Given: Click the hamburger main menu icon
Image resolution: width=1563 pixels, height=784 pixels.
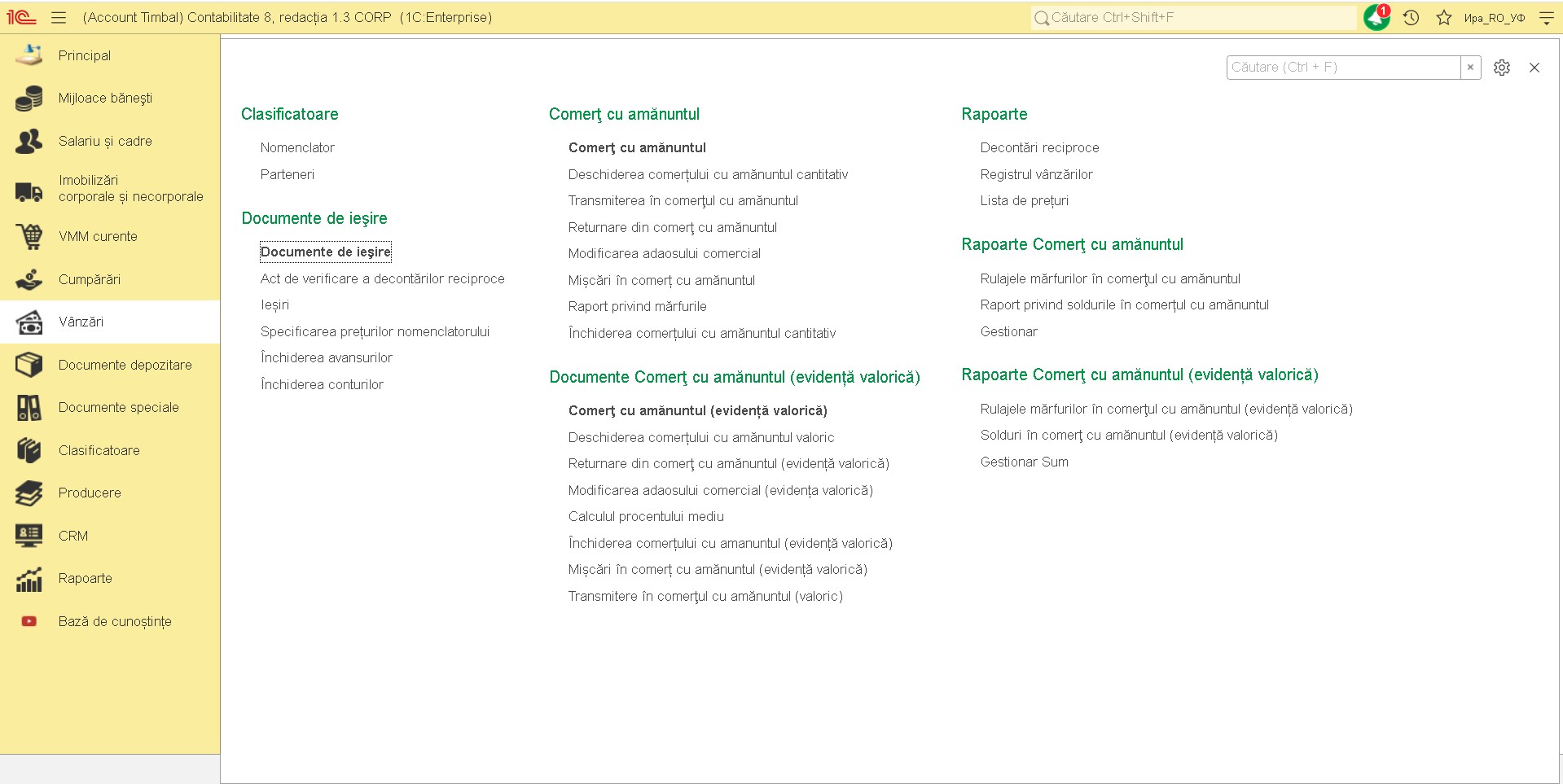Looking at the screenshot, I should (59, 17).
